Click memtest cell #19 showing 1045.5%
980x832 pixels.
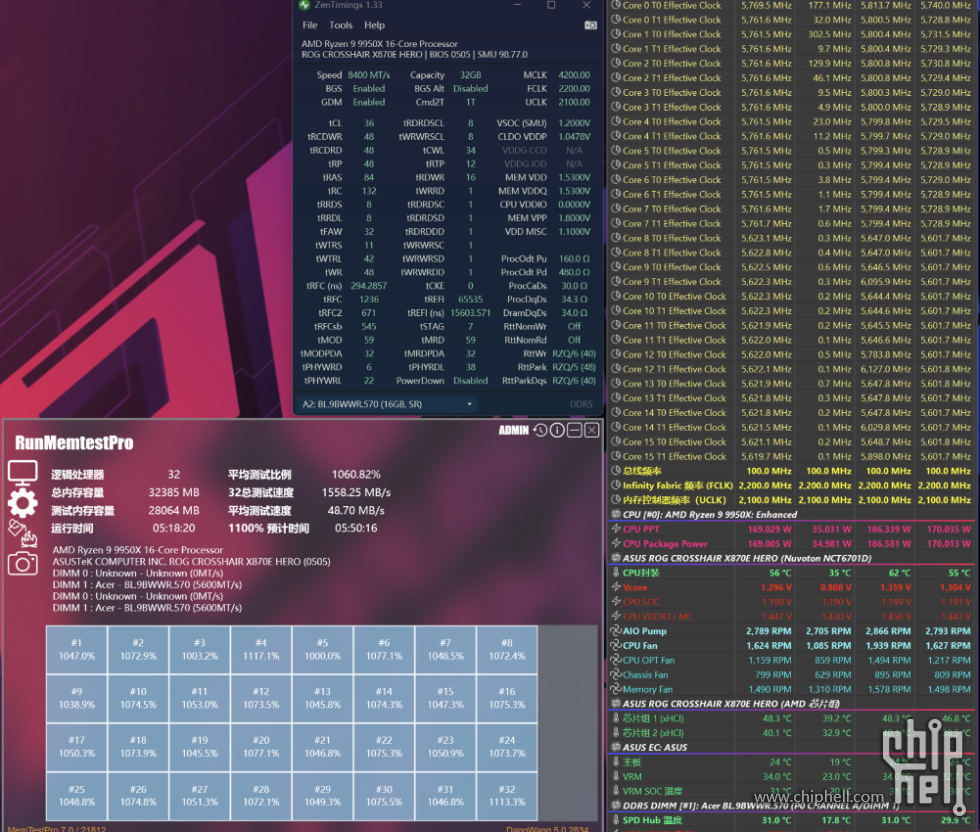coord(199,747)
